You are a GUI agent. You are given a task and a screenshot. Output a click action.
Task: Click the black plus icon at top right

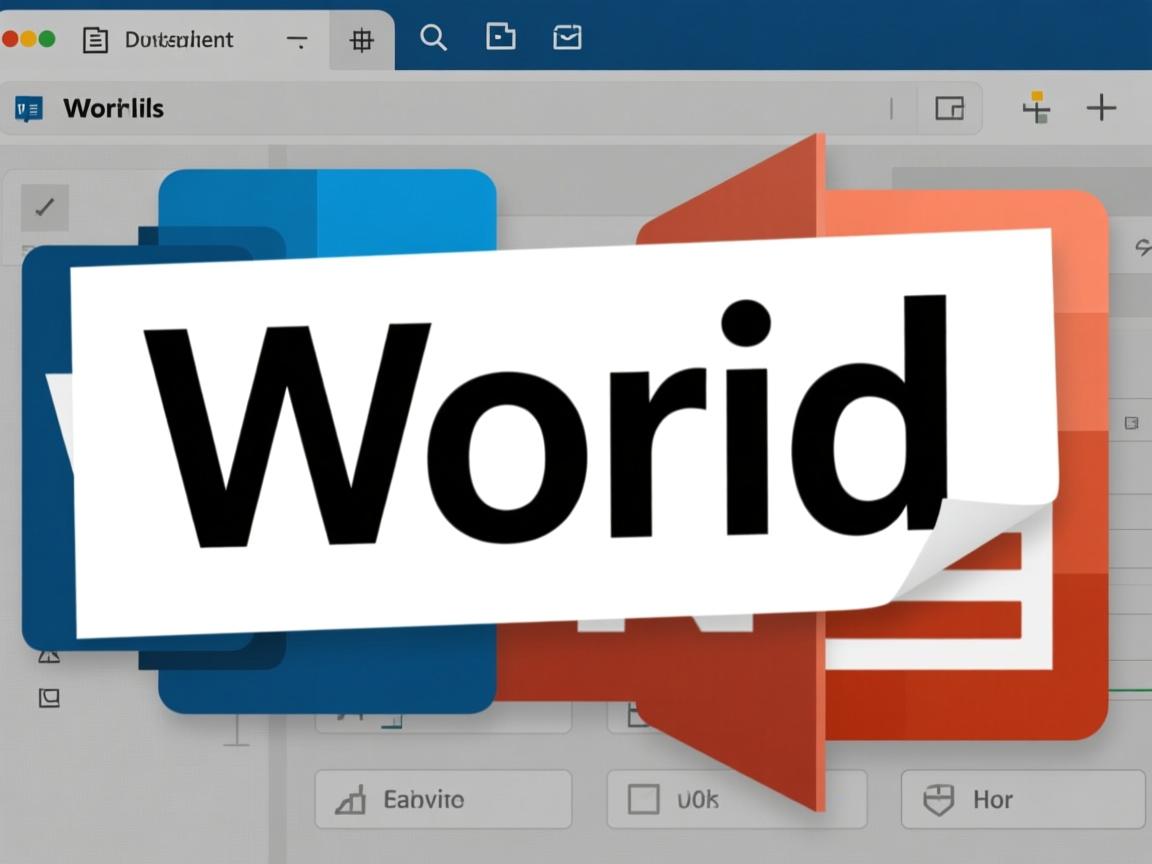pos(1101,107)
